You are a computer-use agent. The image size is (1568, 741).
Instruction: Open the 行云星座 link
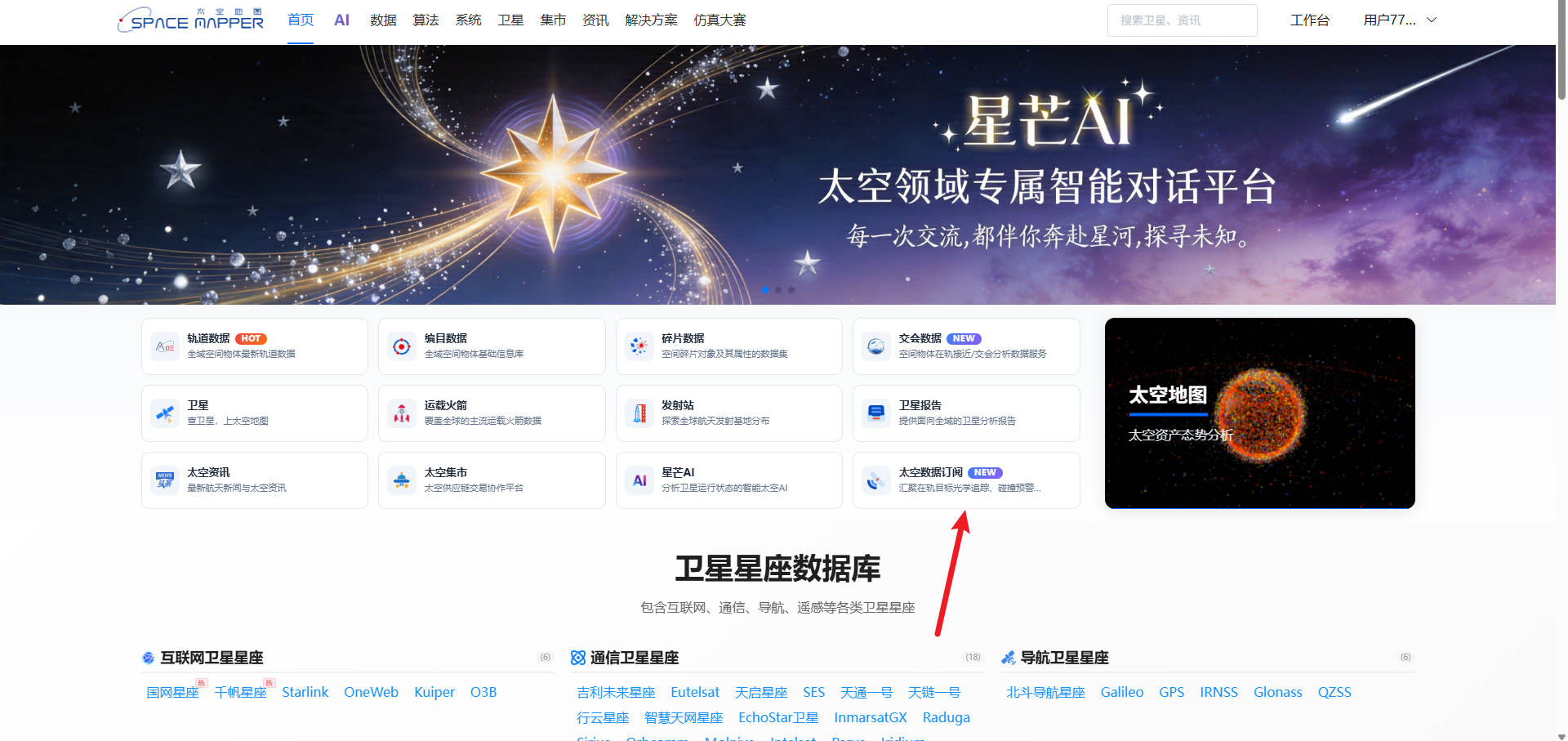tap(603, 718)
